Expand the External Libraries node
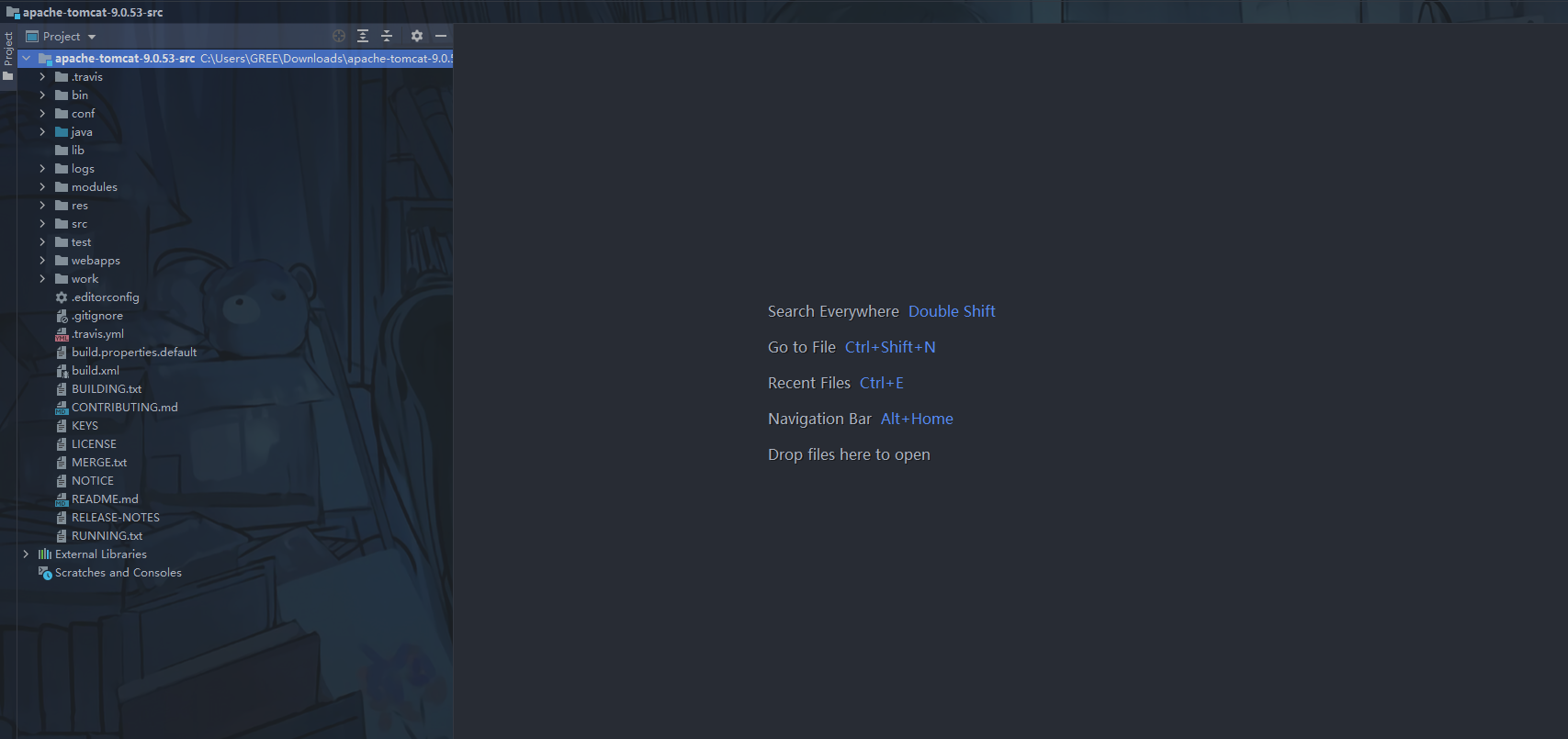The width and height of the screenshot is (1568, 739). pos(26,554)
